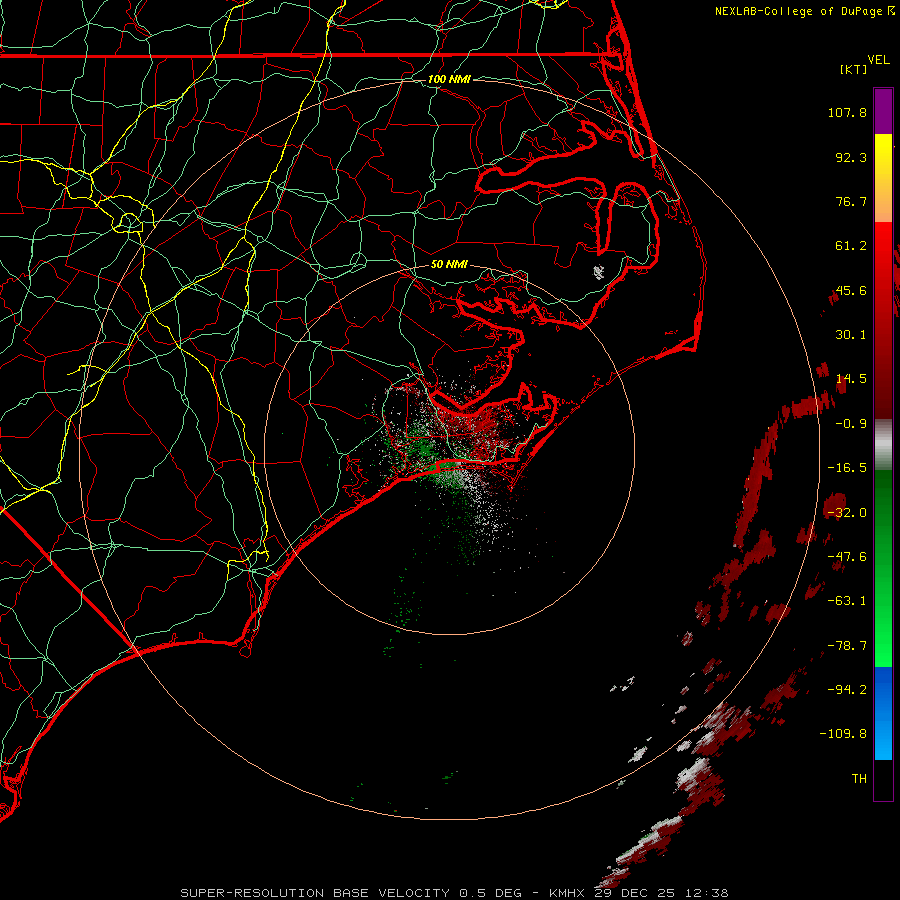Click the 45.6 legend value
The width and height of the screenshot is (900, 900).
[851, 290]
